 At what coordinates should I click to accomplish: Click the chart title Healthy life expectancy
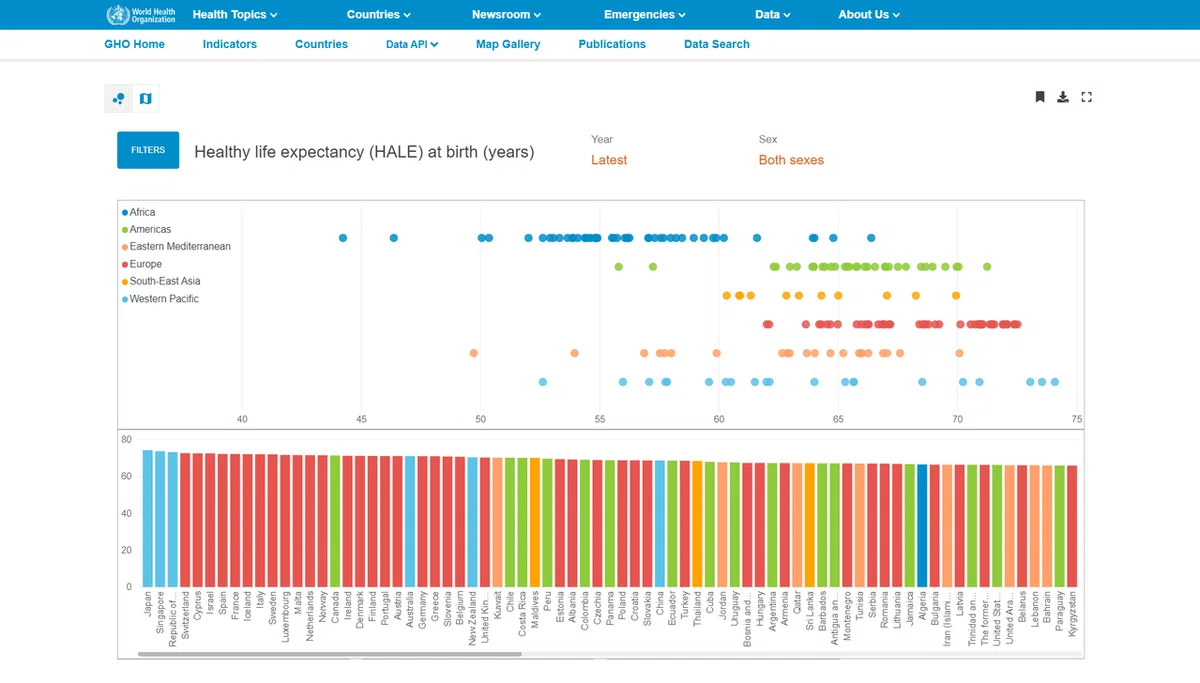point(364,152)
